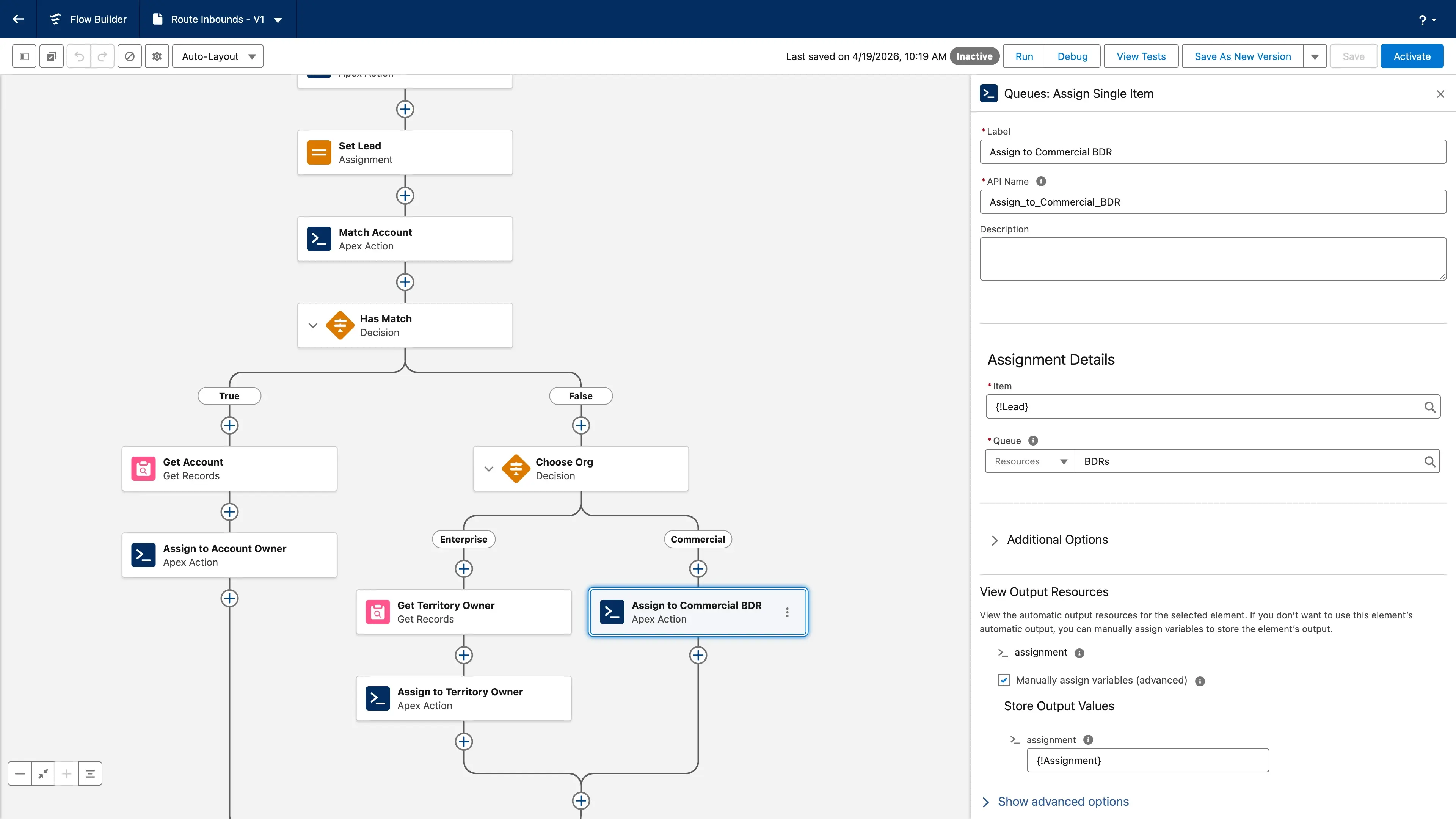Open Assign to Commercial BDR actions menu

pyautogui.click(x=788, y=612)
